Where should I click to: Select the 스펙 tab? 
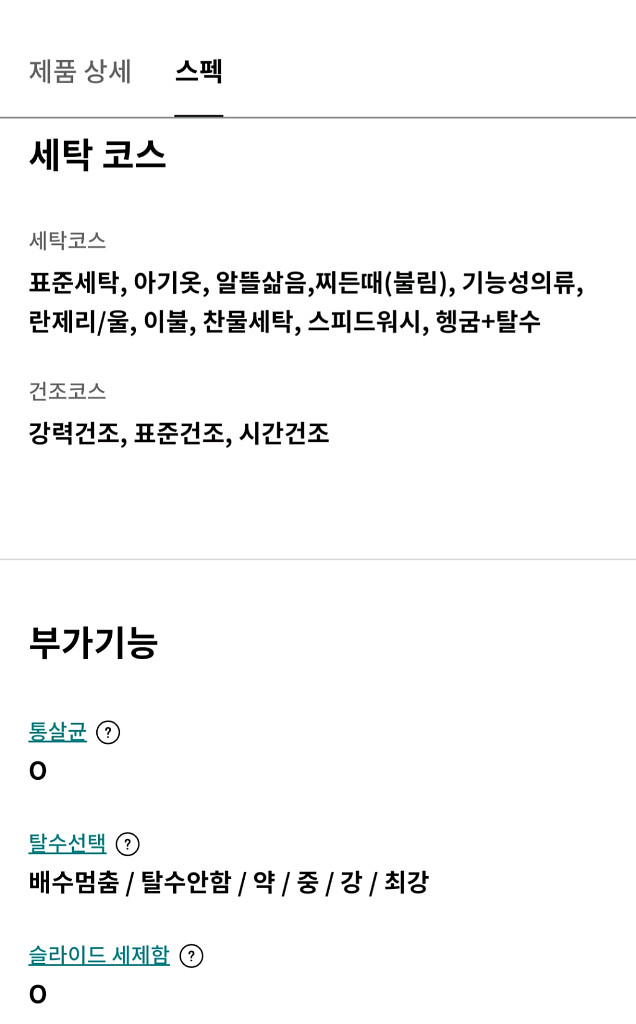[x=198, y=72]
